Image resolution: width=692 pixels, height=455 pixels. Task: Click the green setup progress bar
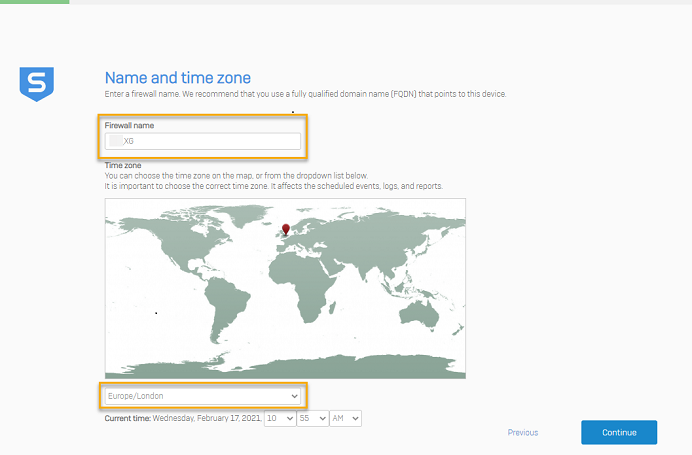point(34,2)
